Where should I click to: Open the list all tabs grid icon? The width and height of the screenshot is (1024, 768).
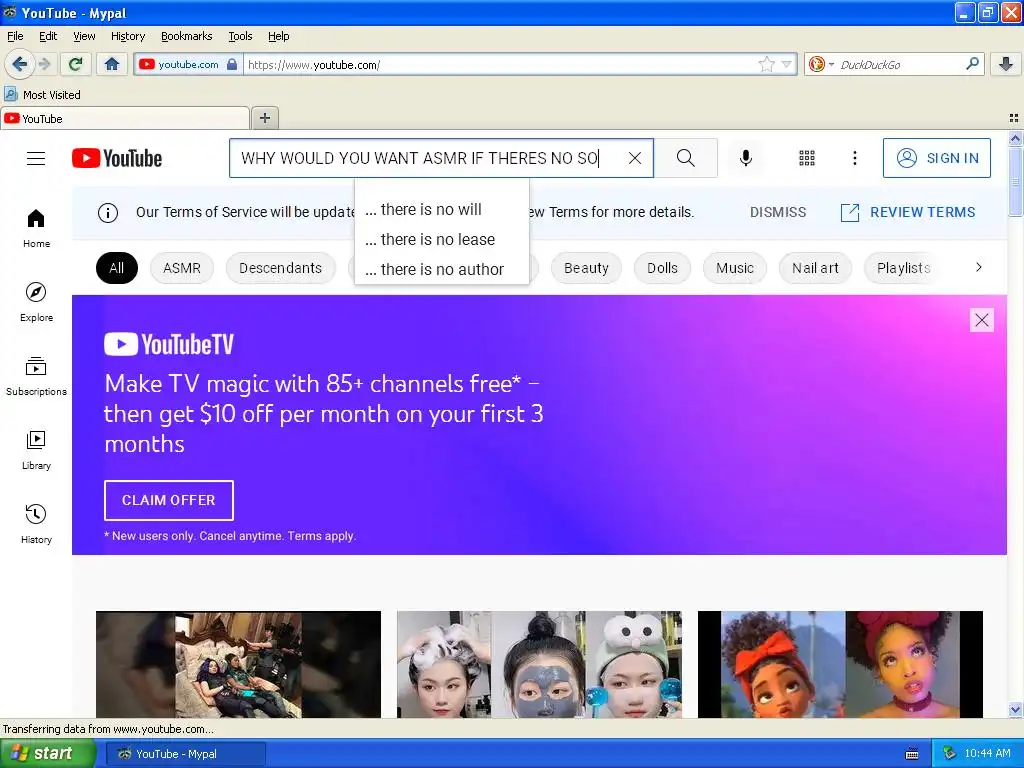coord(1014,118)
